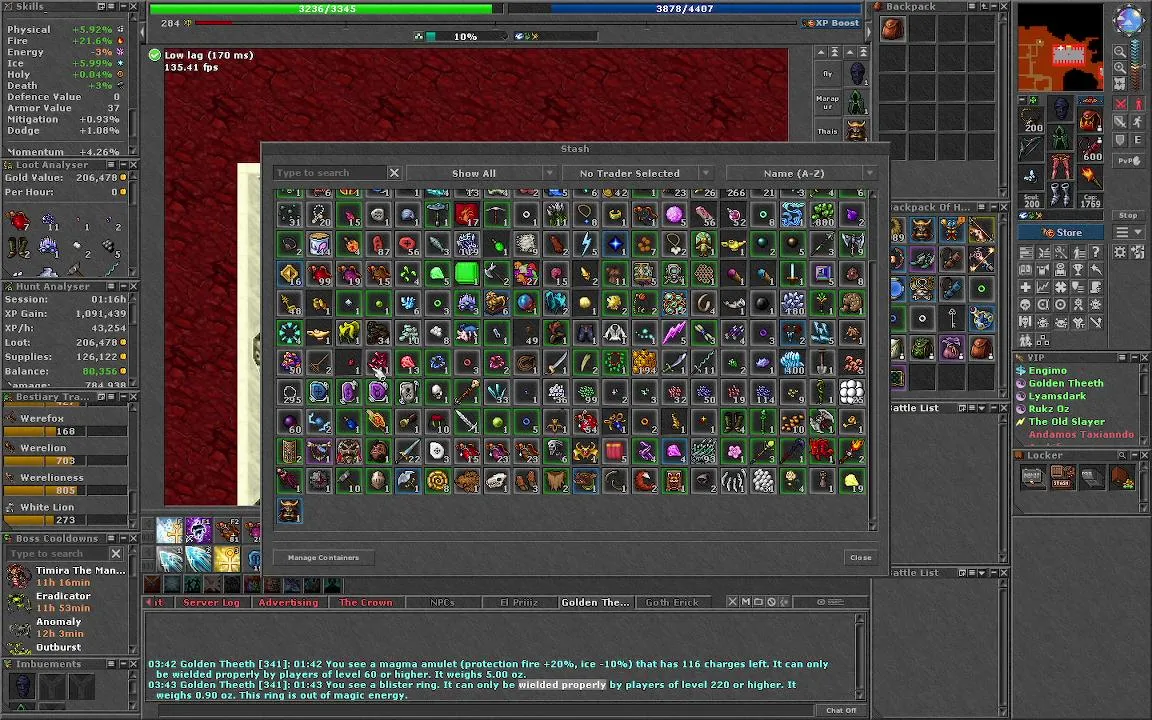Toggle the PvP mode button
Screen dimensions: 1152x720
click(x=1128, y=160)
